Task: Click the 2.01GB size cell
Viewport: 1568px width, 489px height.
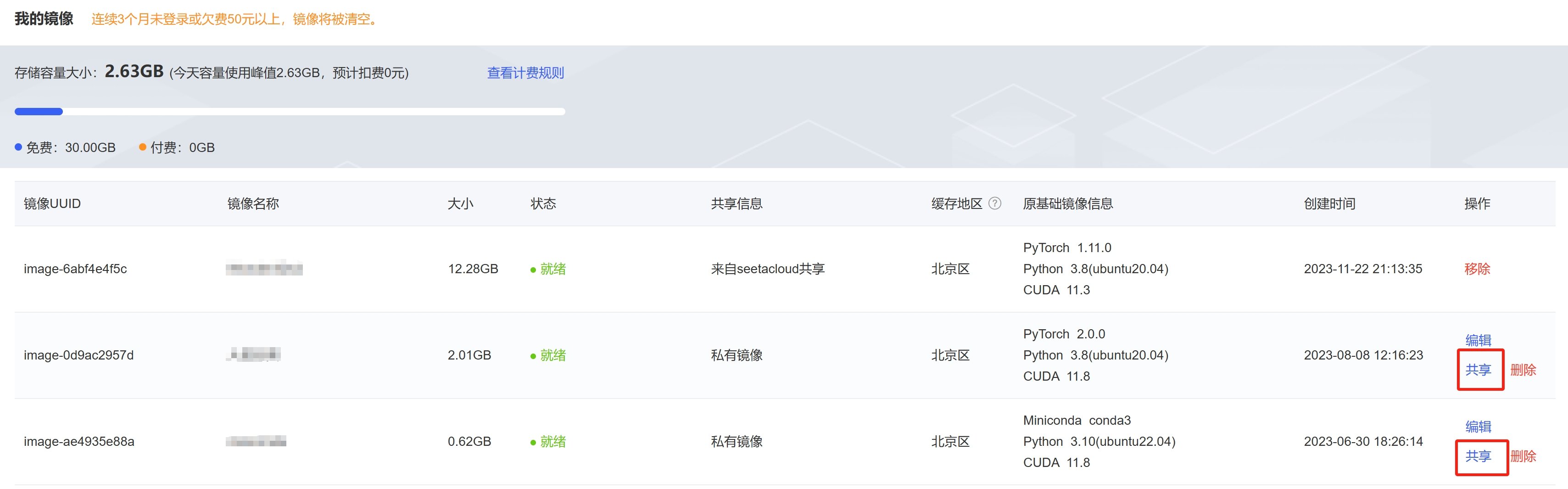Action: [469, 355]
